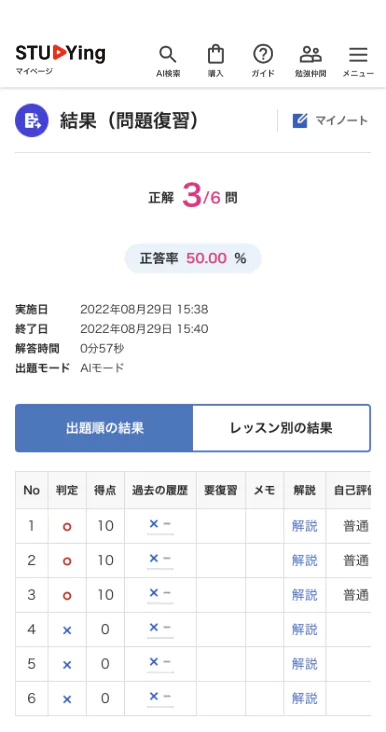The width and height of the screenshot is (386, 732).
Task: Open the ガイド help icon
Action: [263, 54]
